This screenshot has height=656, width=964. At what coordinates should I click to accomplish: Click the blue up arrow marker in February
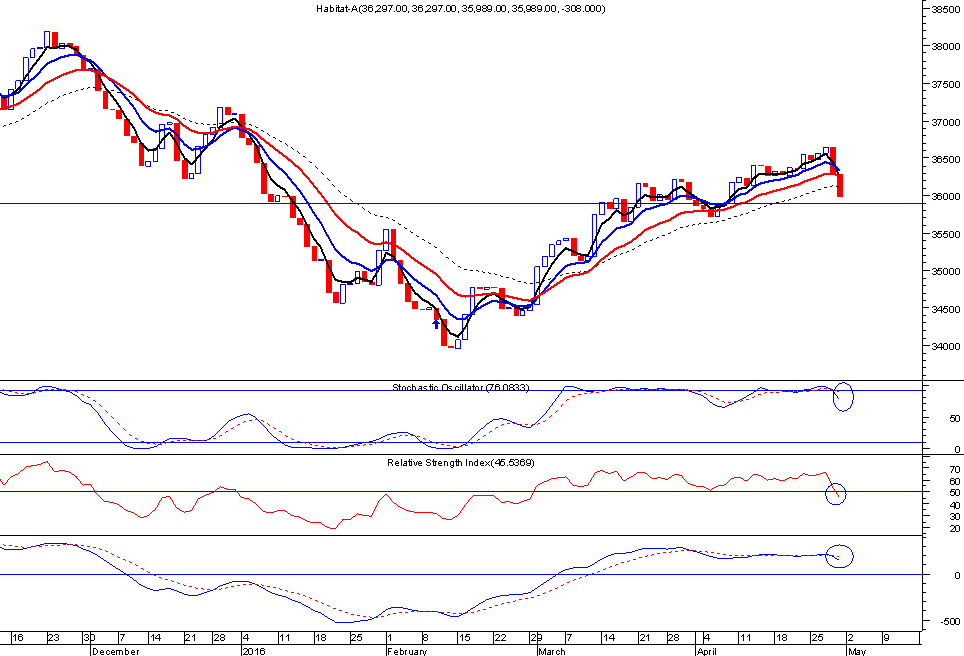[437, 324]
